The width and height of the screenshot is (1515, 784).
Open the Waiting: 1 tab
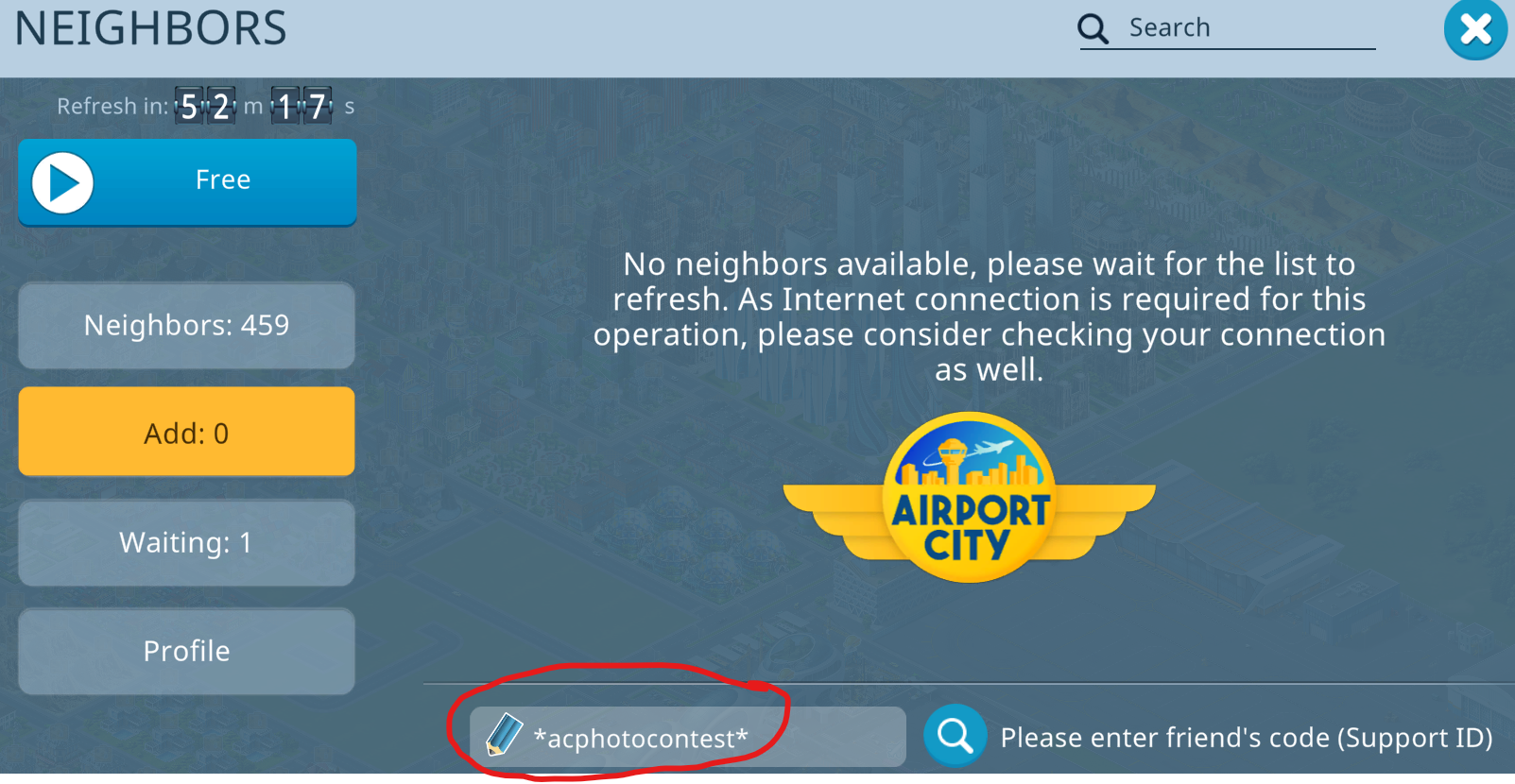[x=186, y=542]
